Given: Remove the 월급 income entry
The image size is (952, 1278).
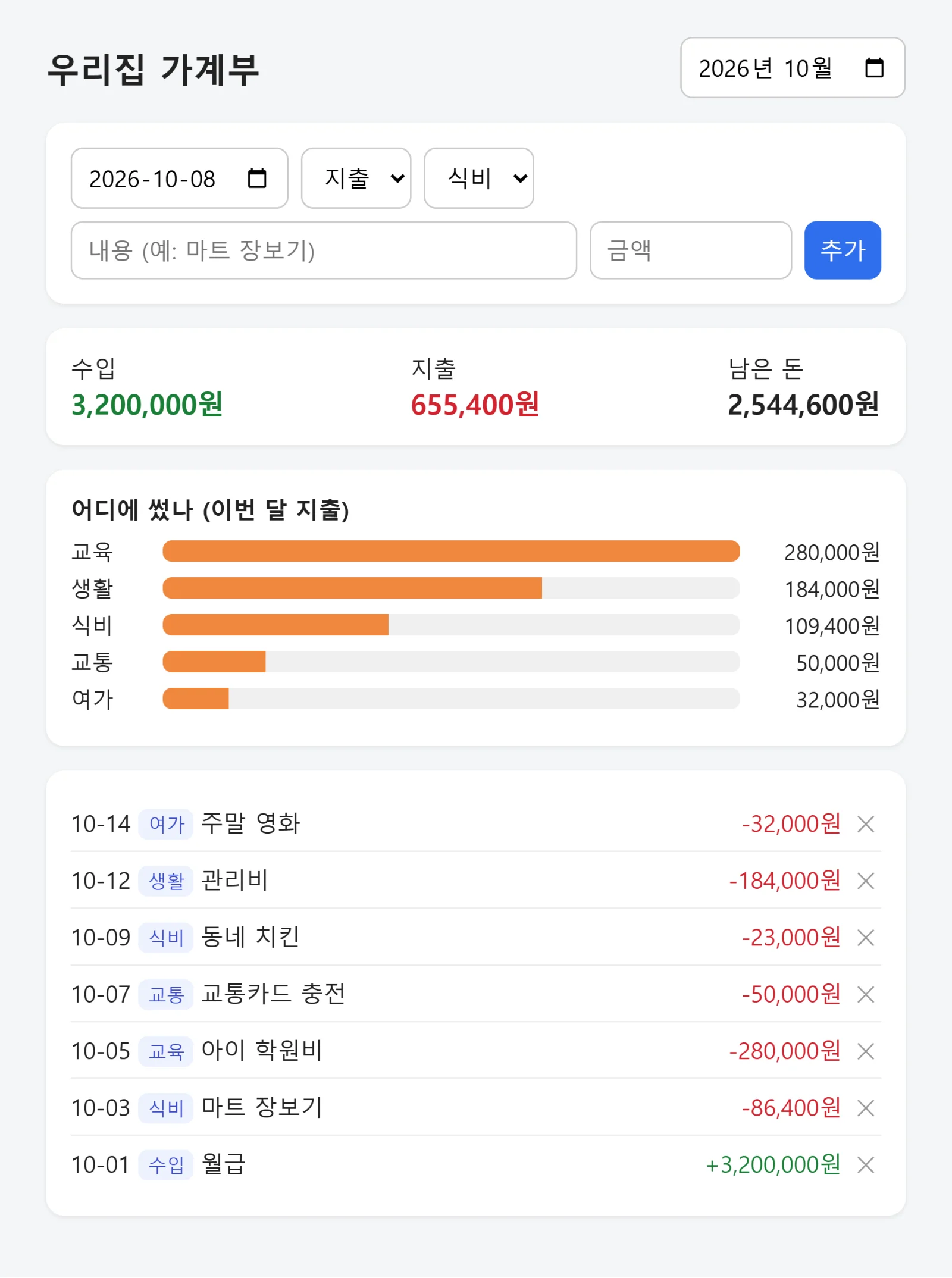Looking at the screenshot, I should click(x=866, y=1165).
